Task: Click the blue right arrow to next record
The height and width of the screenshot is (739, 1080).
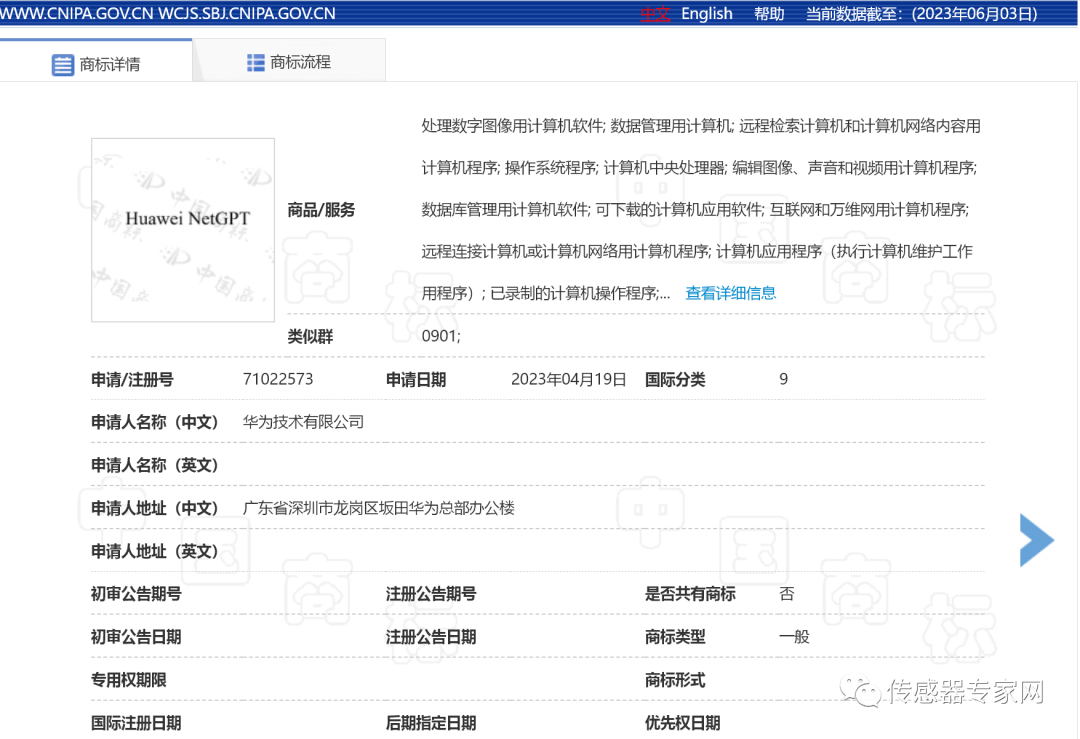Action: [x=1037, y=540]
